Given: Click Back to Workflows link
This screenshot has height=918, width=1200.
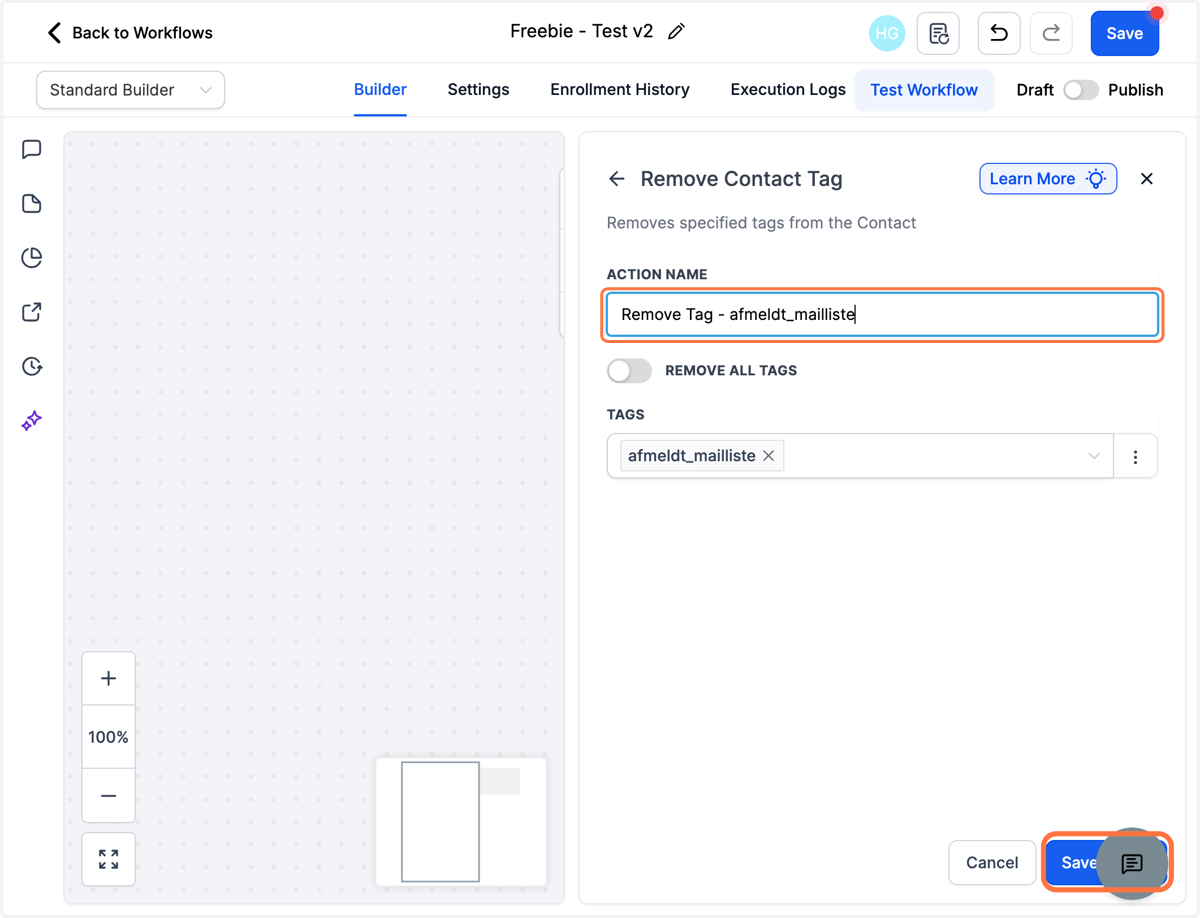Looking at the screenshot, I should [142, 33].
